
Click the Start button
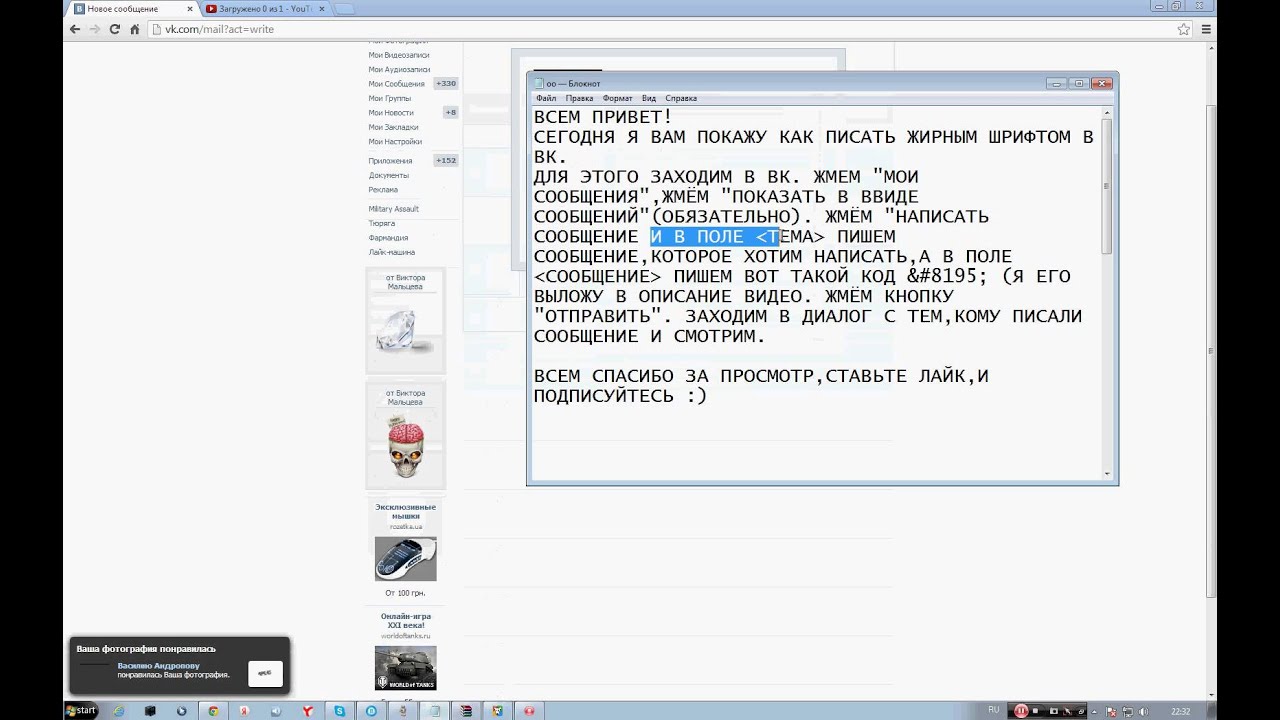click(x=81, y=711)
